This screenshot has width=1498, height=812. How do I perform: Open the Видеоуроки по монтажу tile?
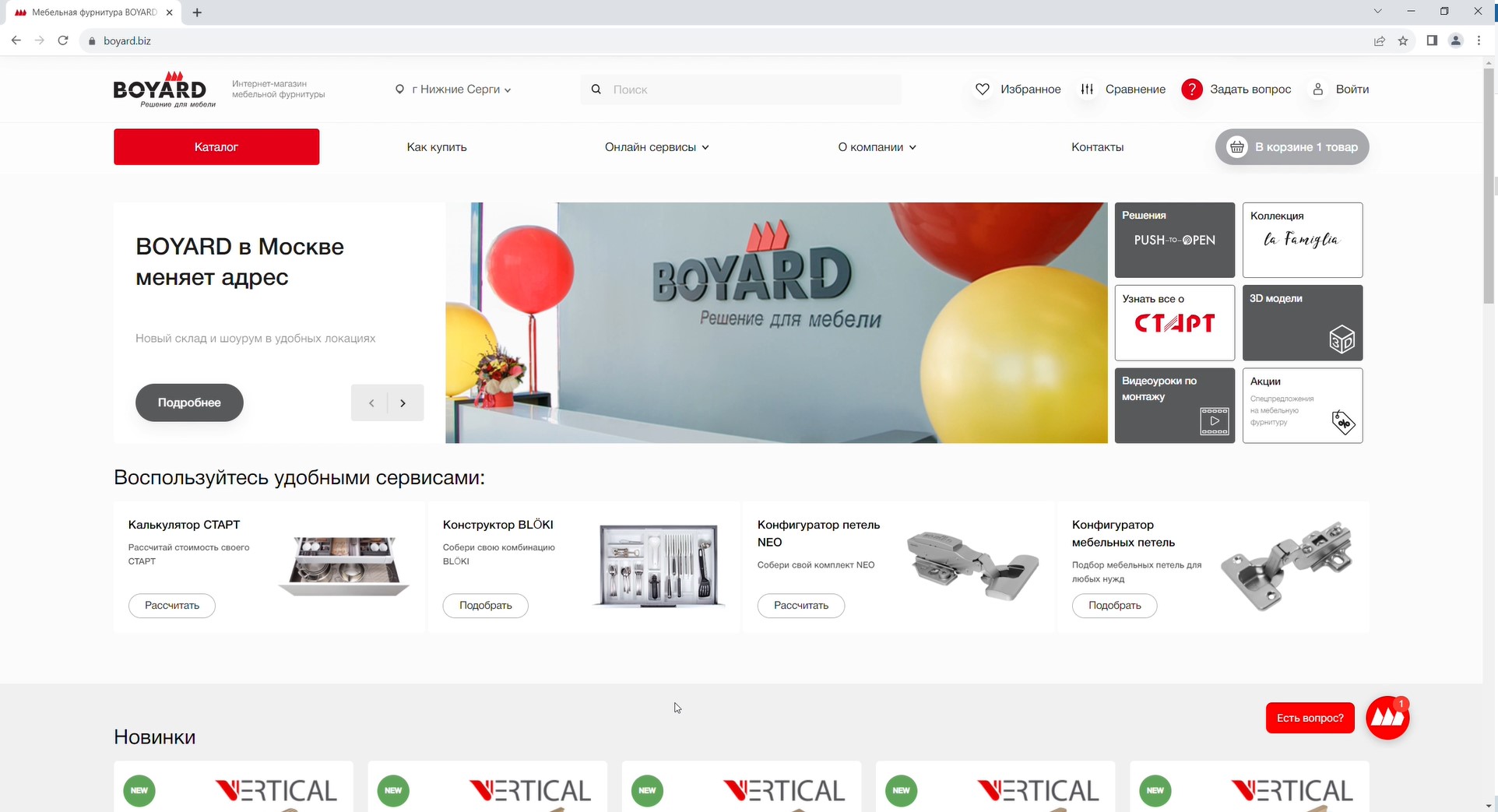pos(1175,406)
